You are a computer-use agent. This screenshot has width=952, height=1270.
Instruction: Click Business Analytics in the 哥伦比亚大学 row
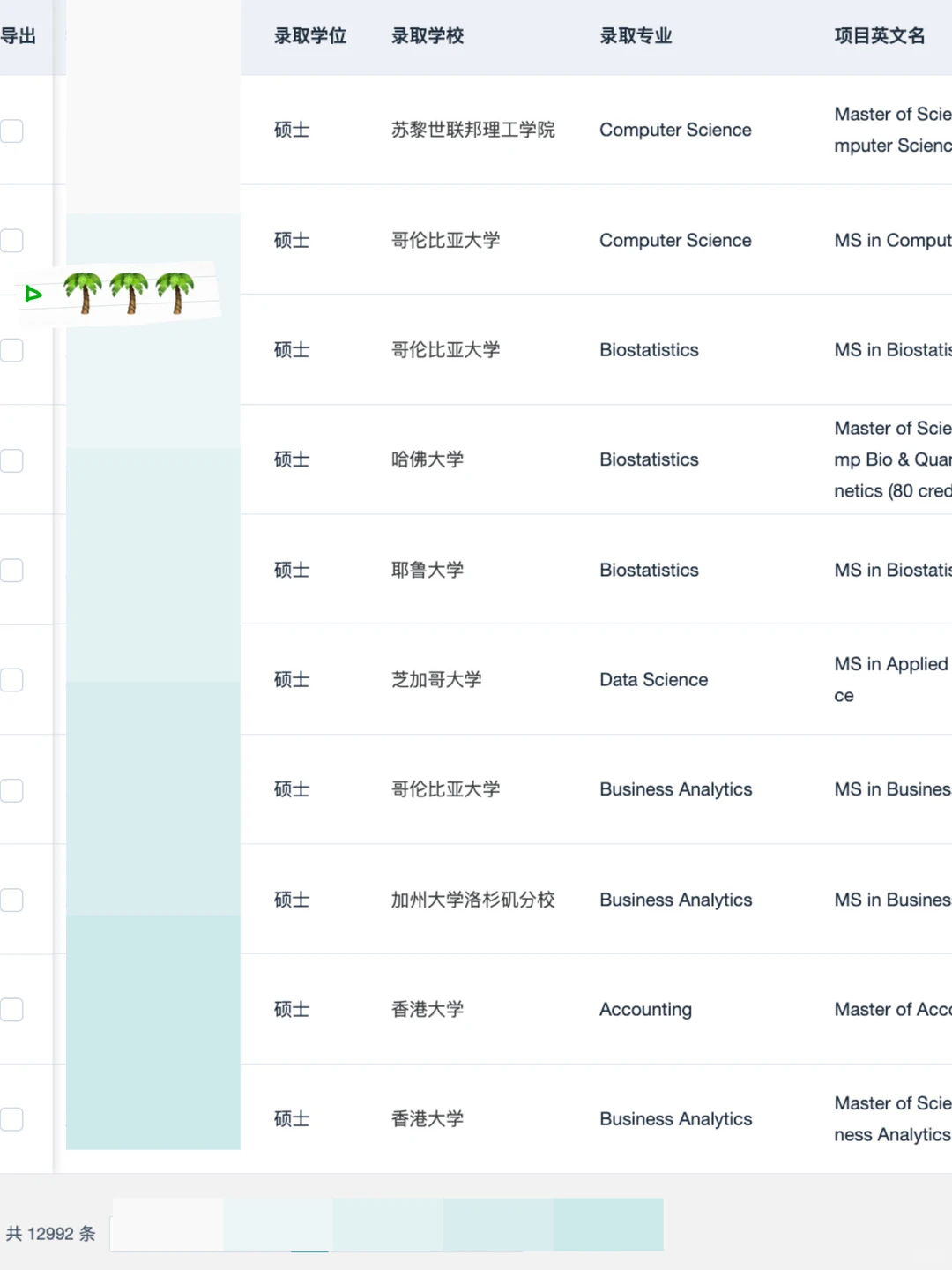point(676,788)
